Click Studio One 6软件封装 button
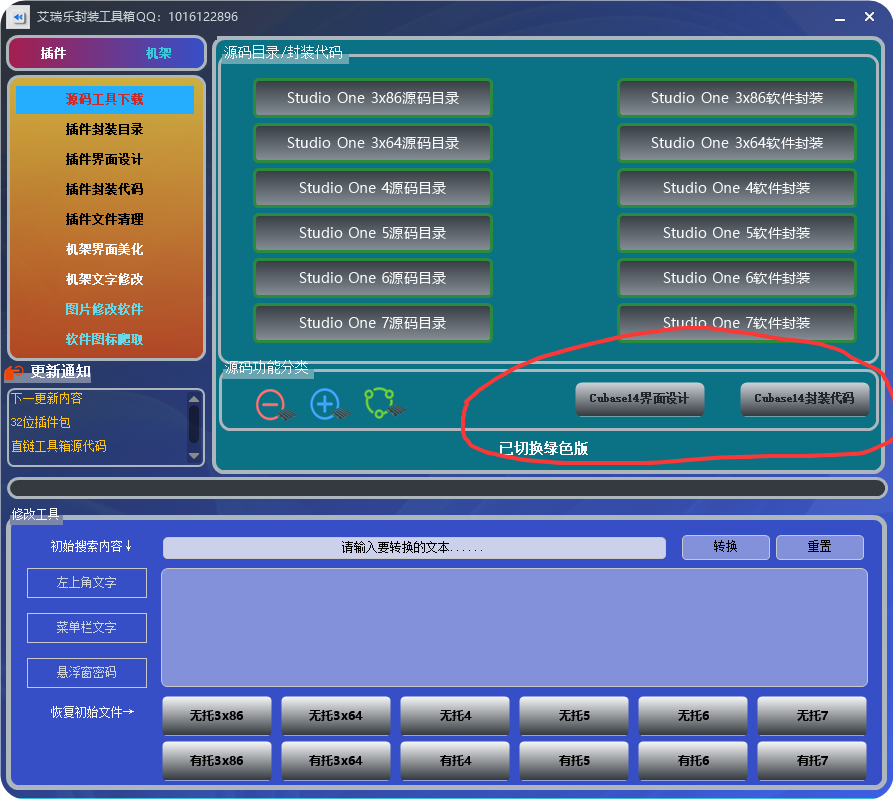893x799 pixels. [737, 278]
